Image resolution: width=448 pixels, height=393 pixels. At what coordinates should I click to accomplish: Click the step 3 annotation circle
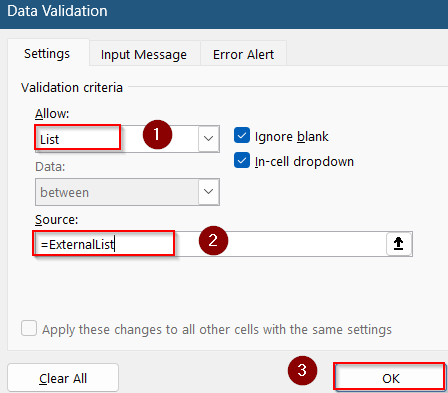(302, 370)
